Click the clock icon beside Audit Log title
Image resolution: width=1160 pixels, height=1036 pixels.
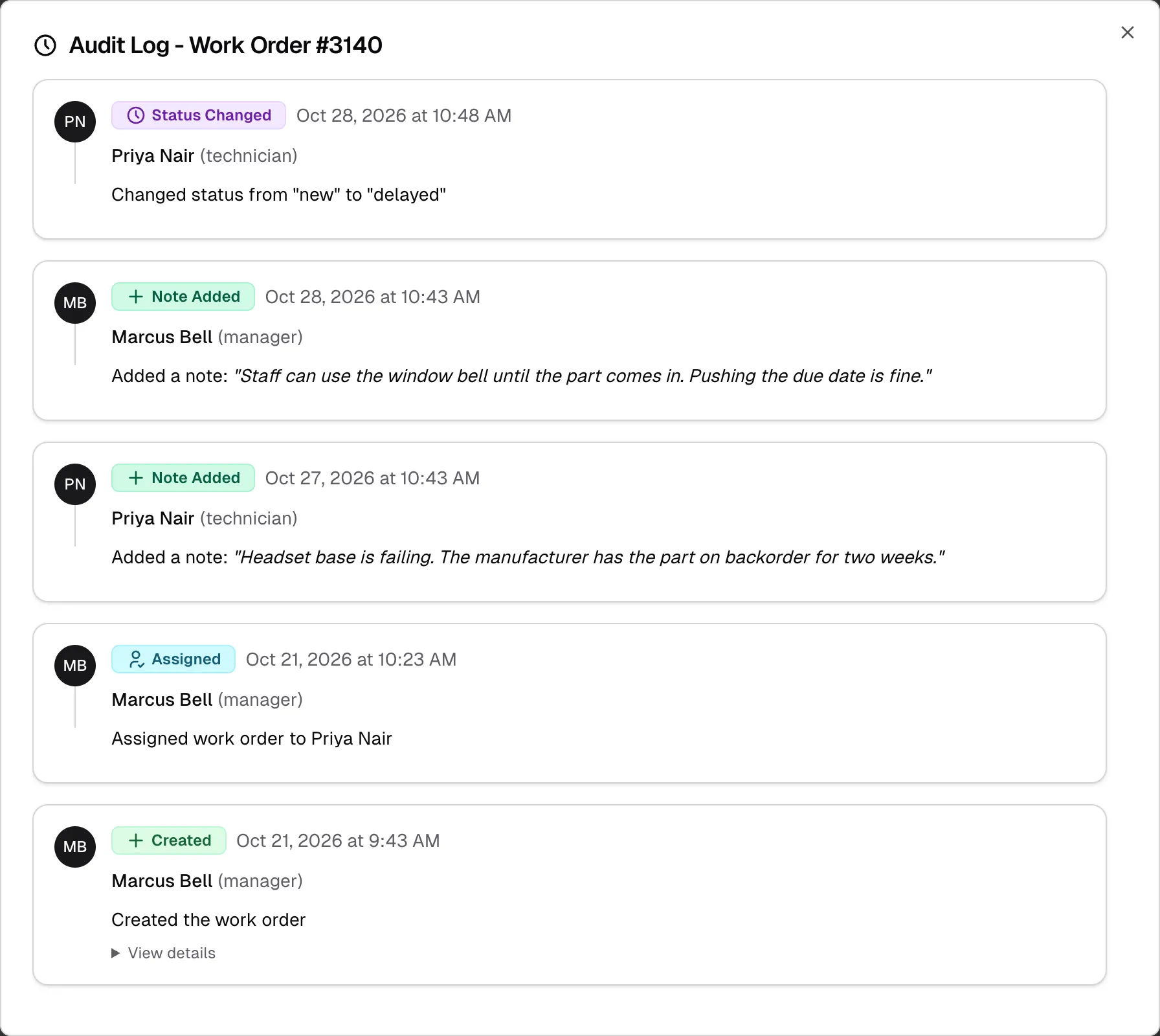pos(45,45)
